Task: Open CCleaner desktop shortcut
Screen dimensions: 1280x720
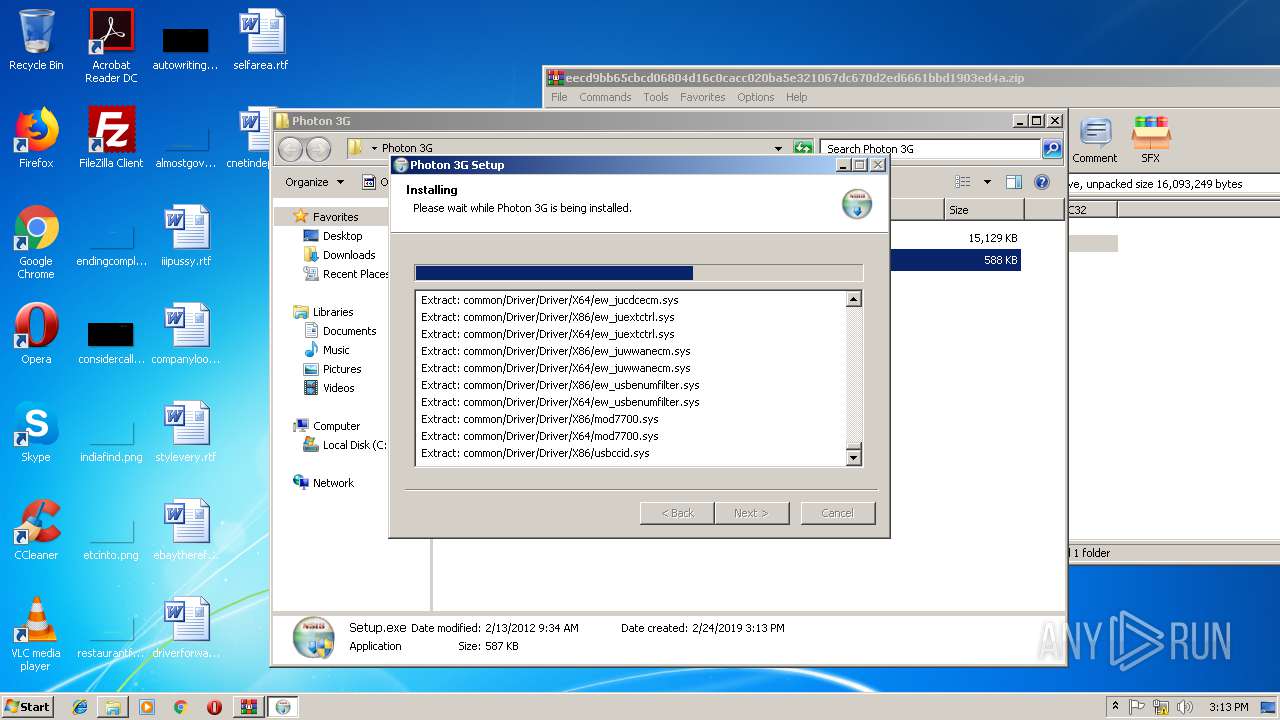Action: point(36,530)
